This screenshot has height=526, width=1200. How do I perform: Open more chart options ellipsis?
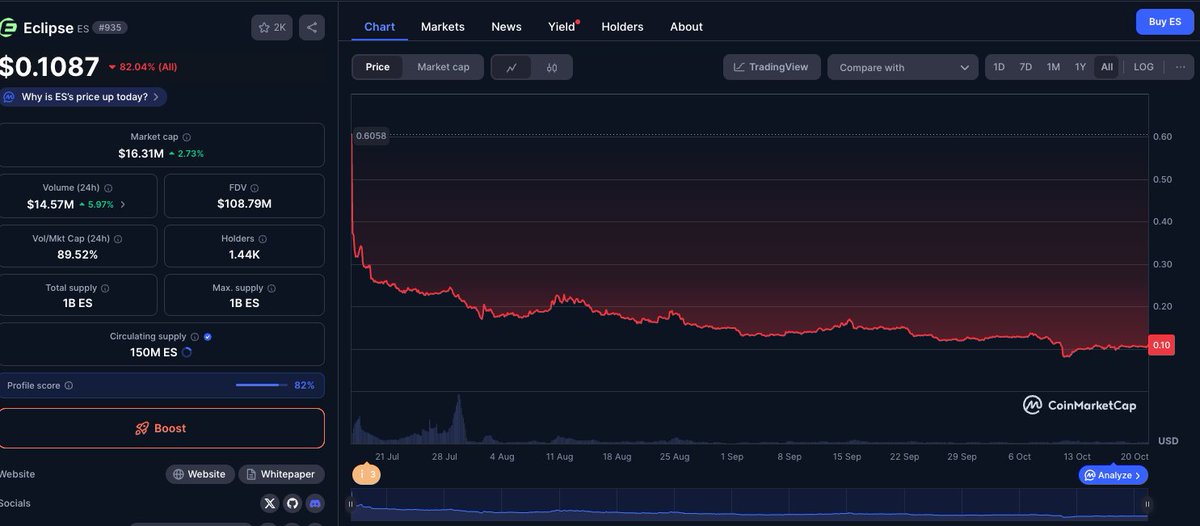[1180, 67]
